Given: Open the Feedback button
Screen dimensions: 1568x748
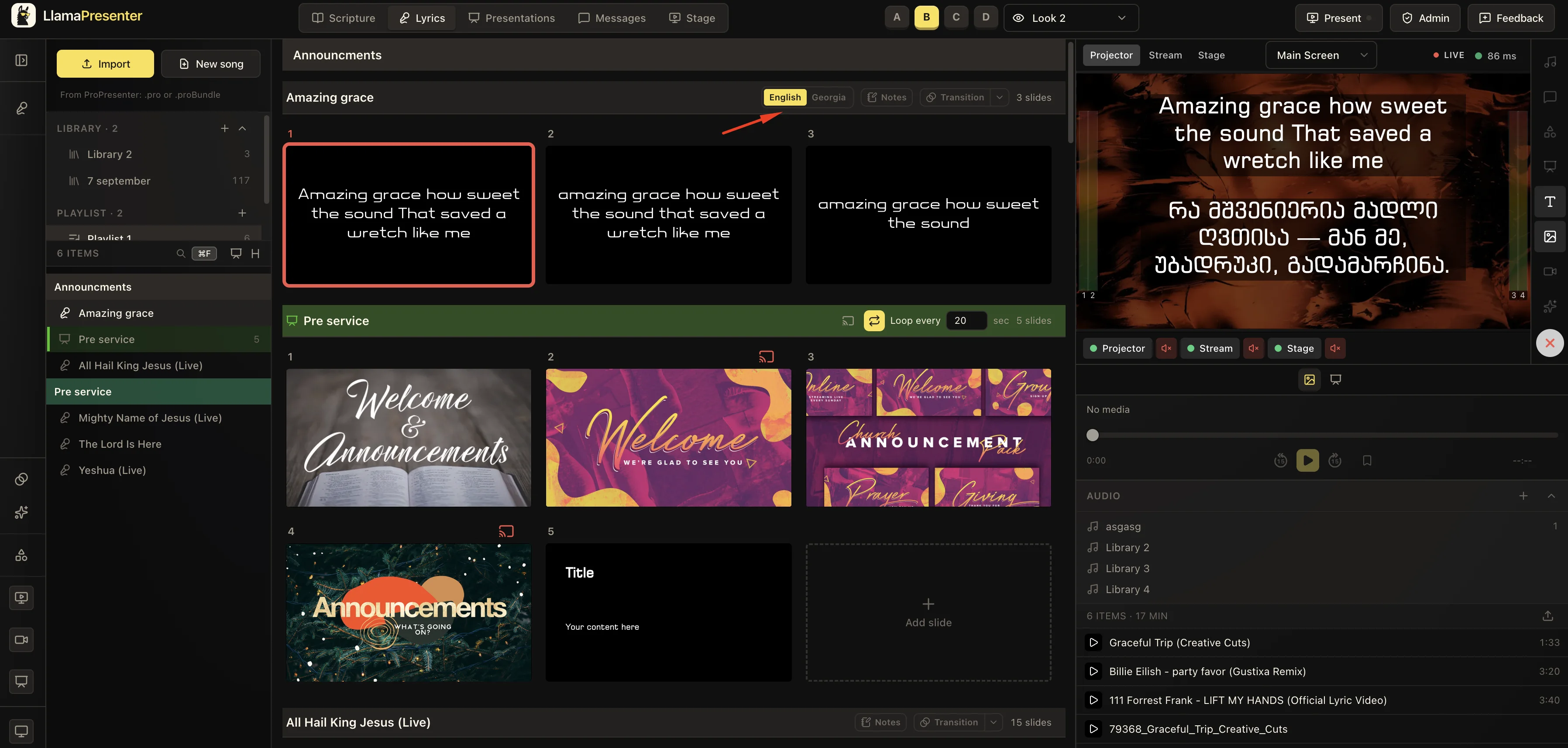Looking at the screenshot, I should point(1511,18).
